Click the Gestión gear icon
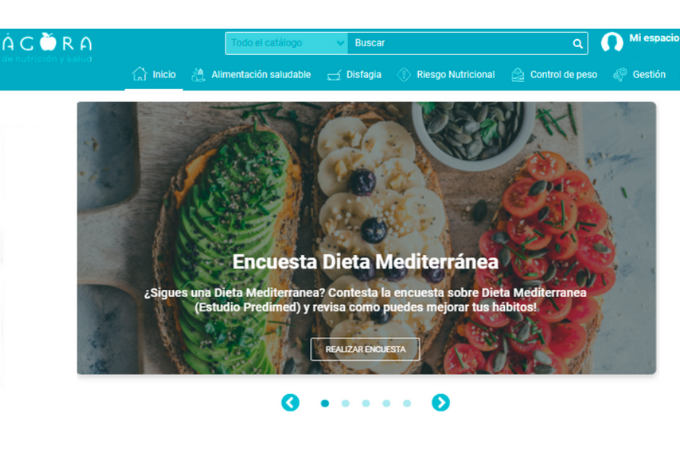This screenshot has height=453, width=680. (x=620, y=75)
